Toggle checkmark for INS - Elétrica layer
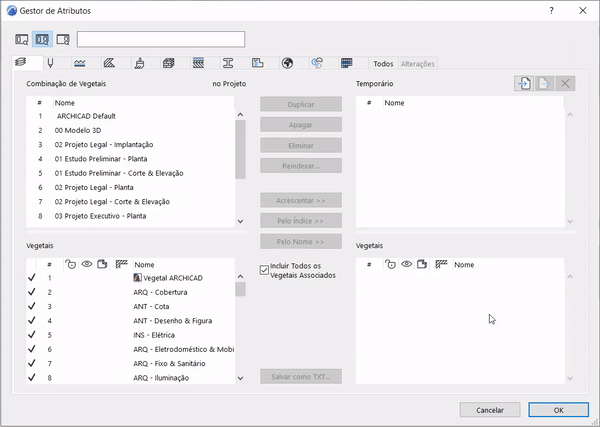The width and height of the screenshot is (600, 427). coord(32,334)
